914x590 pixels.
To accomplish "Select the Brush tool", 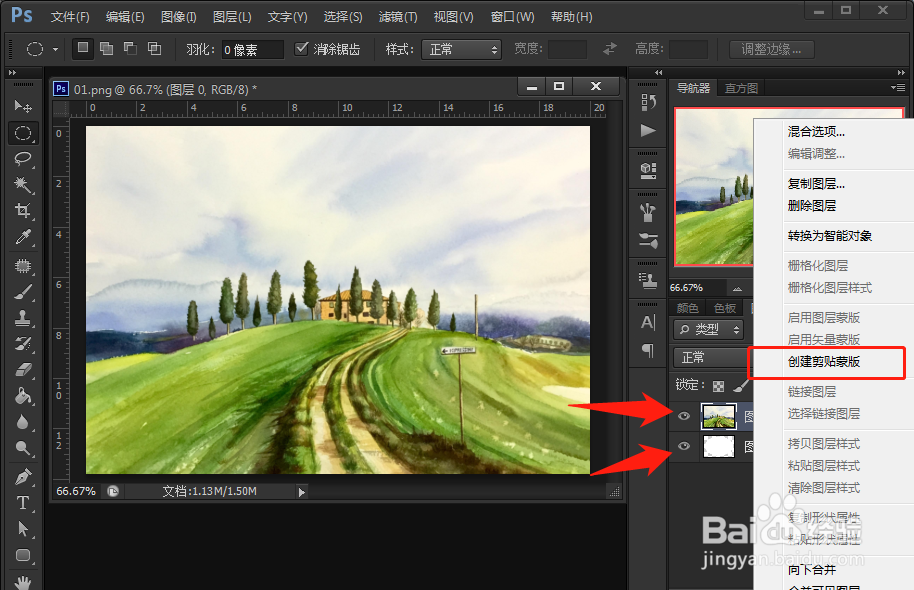I will pos(23,292).
